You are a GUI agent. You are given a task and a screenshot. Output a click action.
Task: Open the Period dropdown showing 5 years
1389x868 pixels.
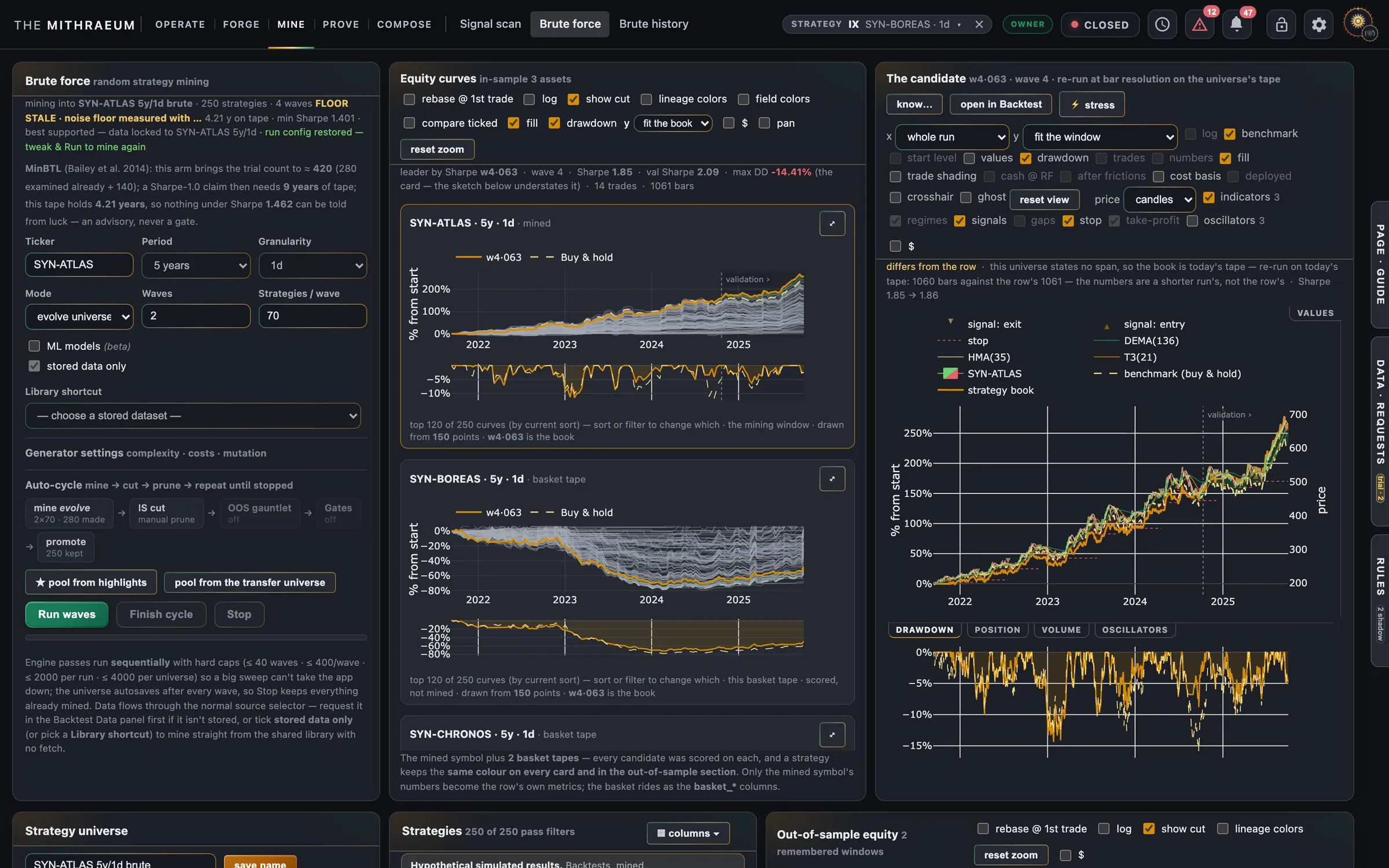coord(196,266)
